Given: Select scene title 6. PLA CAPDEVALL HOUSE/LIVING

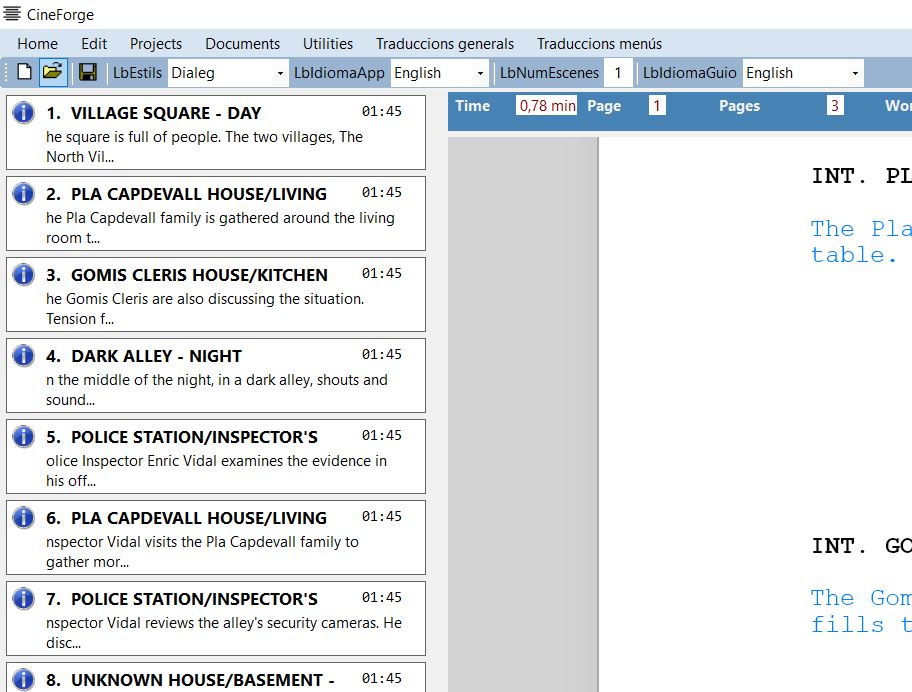Looking at the screenshot, I should click(187, 518).
